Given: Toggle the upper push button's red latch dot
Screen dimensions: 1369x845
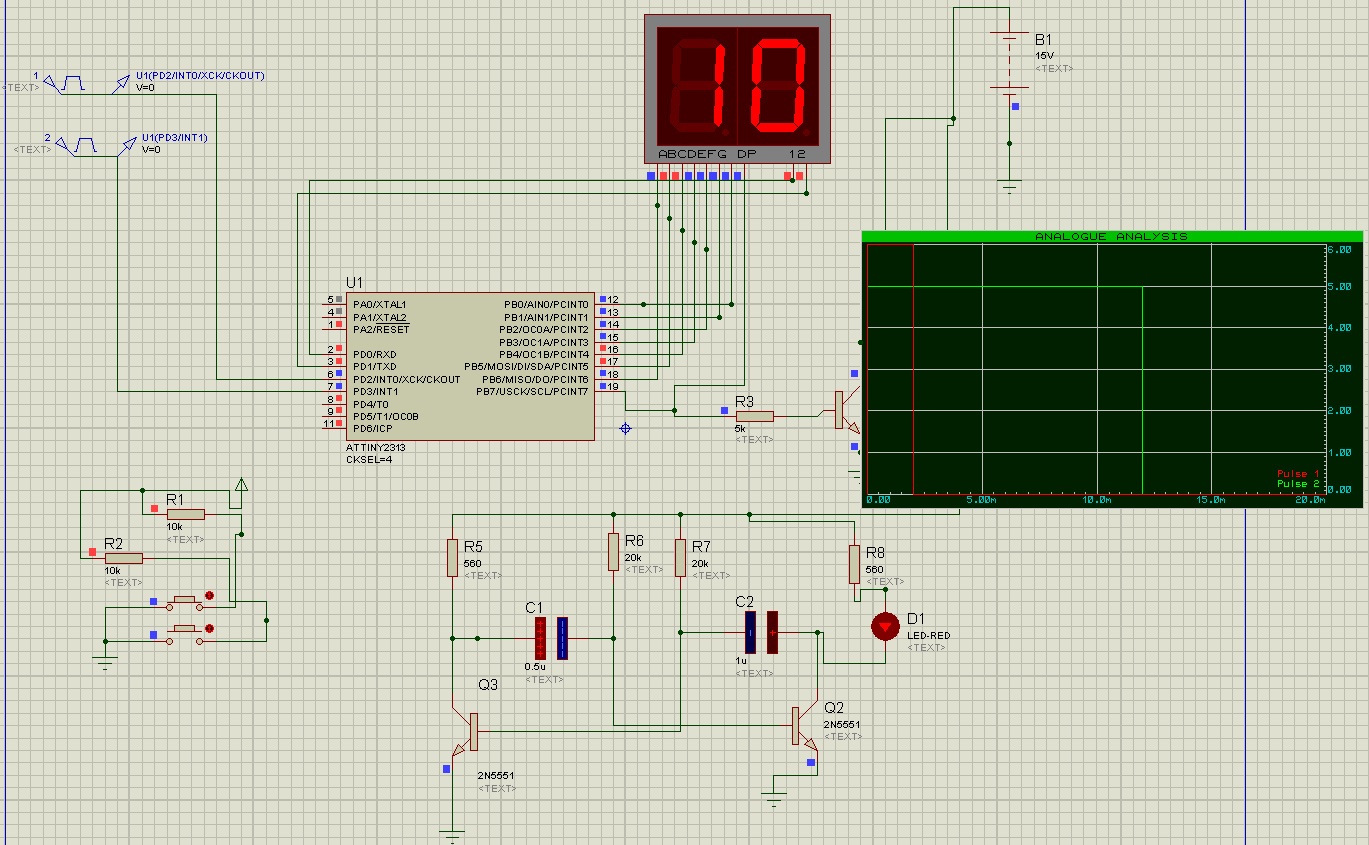Looking at the screenshot, I should pyautogui.click(x=209, y=596).
